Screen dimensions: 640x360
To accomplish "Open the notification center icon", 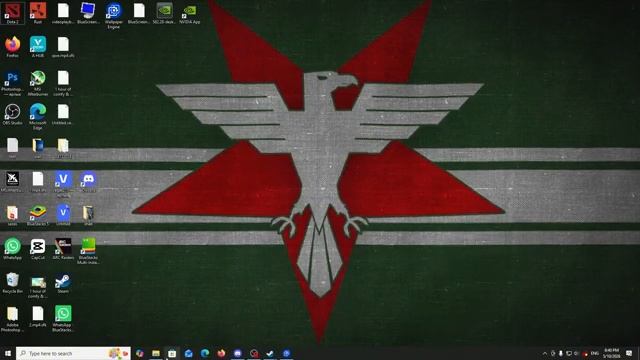I will 629,353.
